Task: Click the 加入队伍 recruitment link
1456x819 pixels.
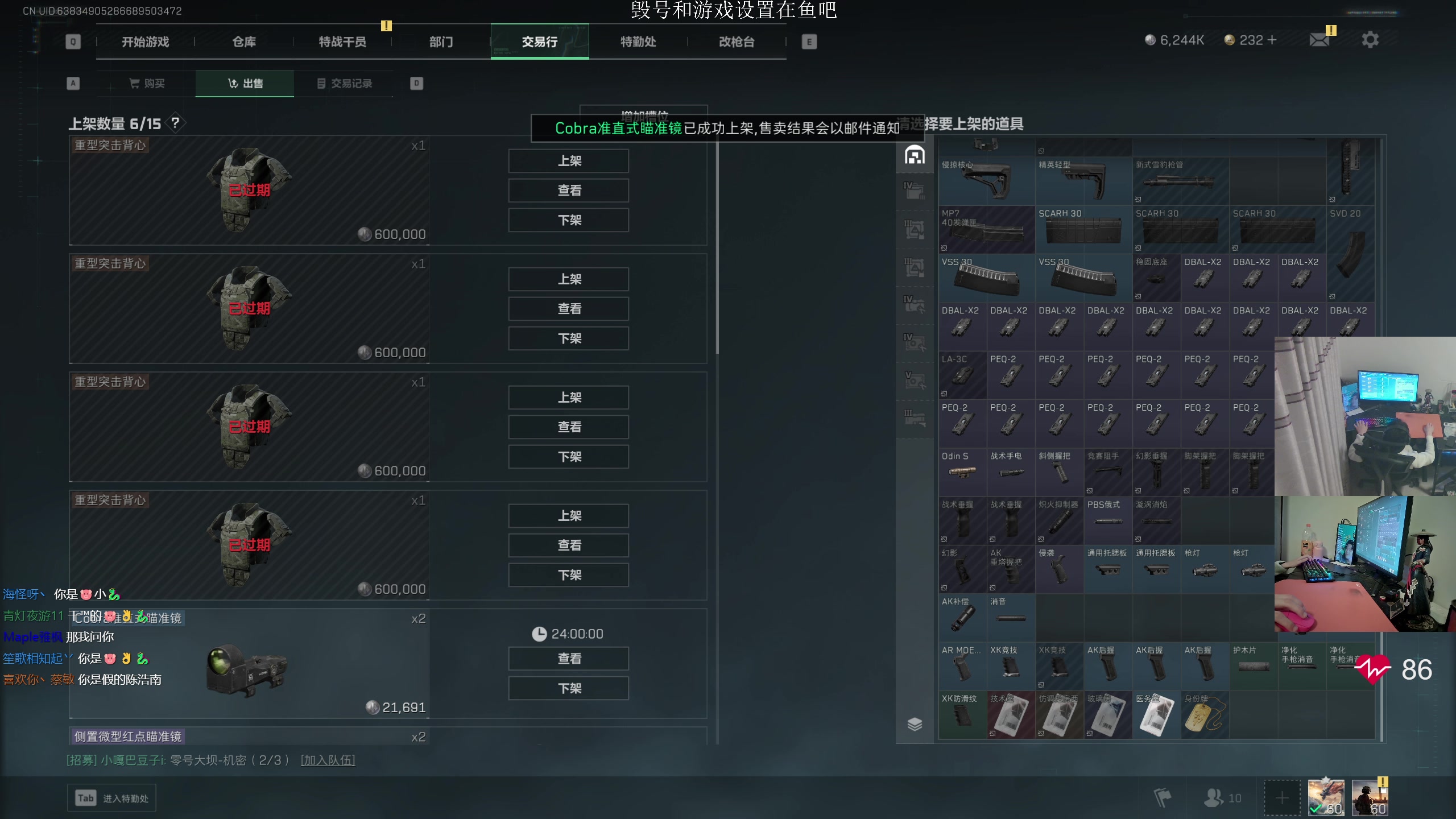Action: 328,760
